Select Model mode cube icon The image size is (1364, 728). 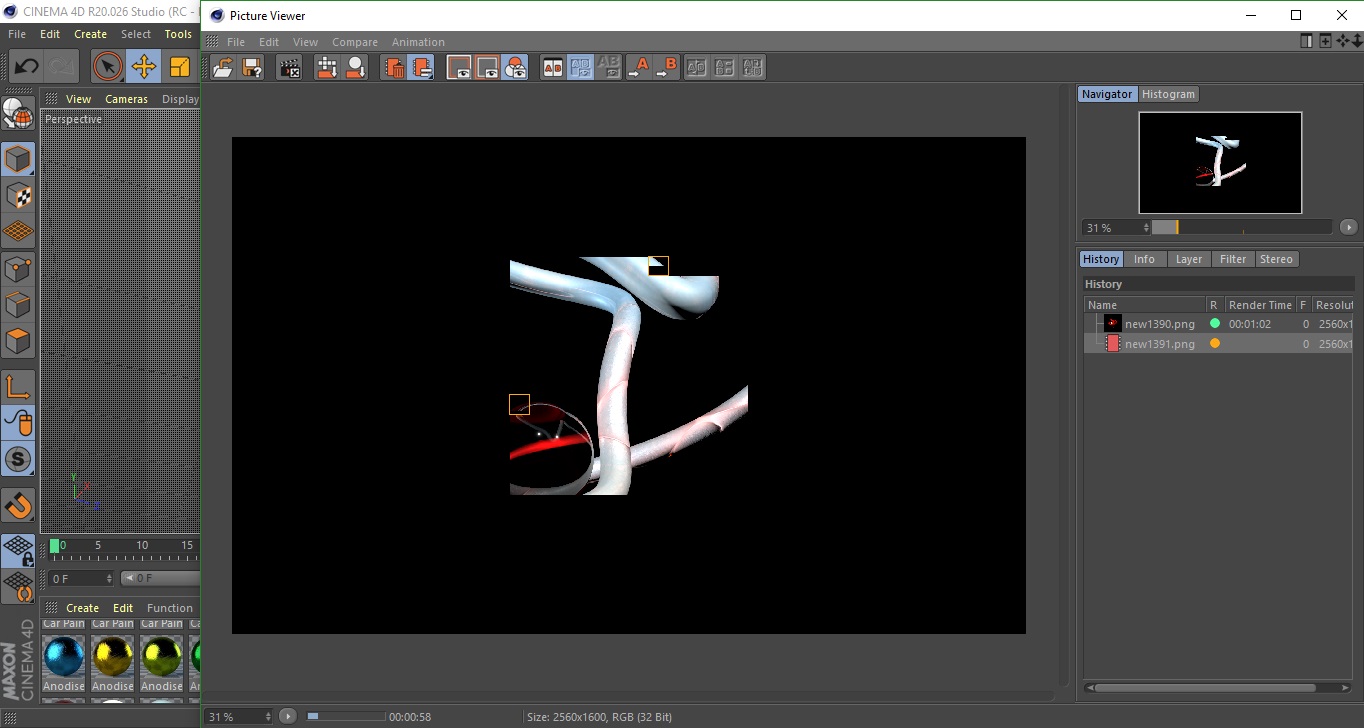point(18,159)
